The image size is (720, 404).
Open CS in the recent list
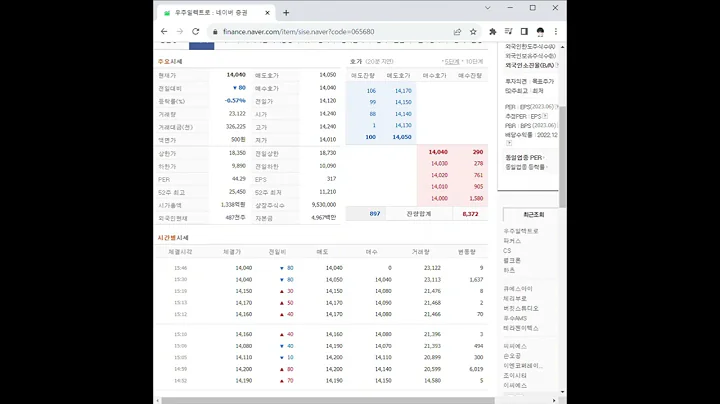click(x=507, y=251)
